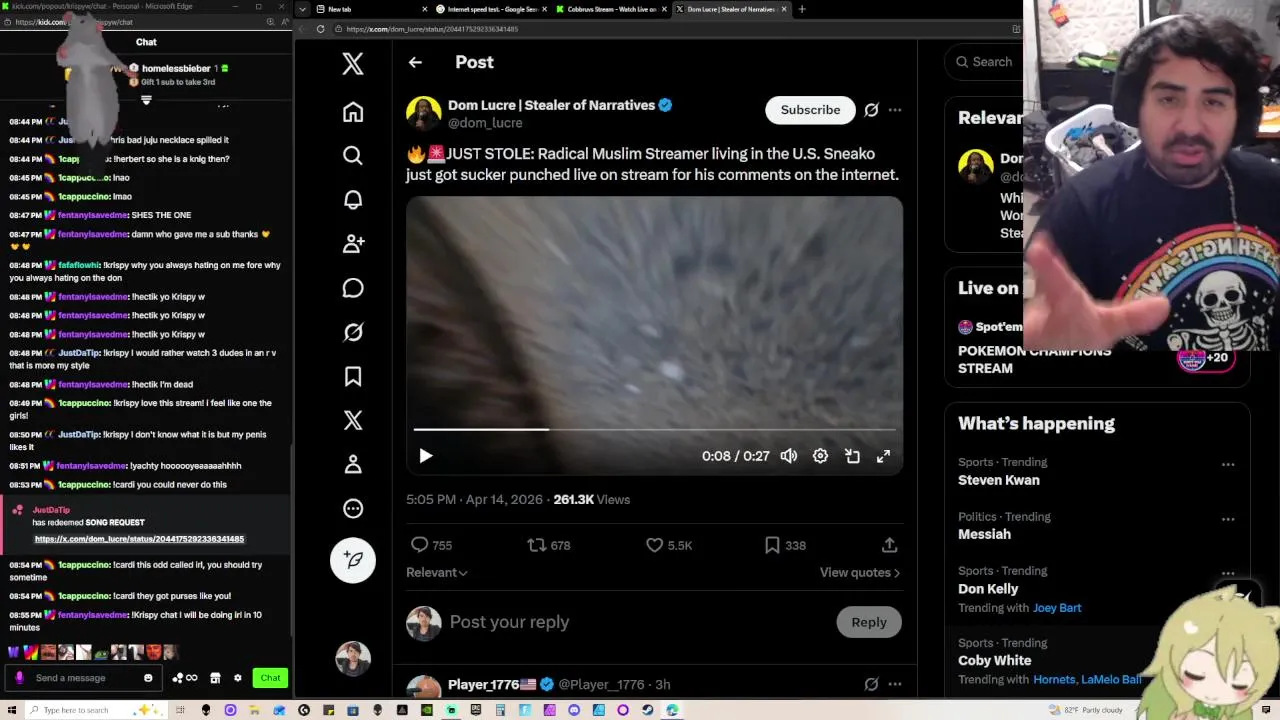Open Don Kelly trending topic
The image size is (1280, 720).
(x=988, y=589)
